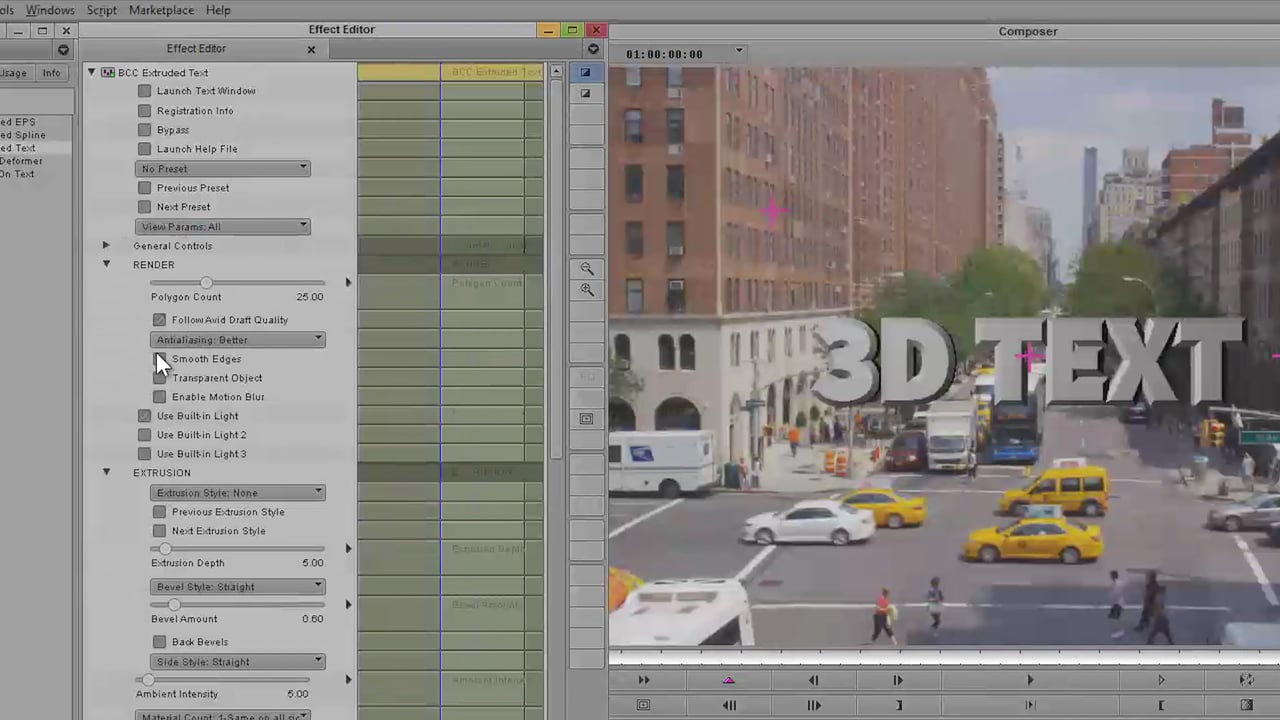Click the Next Preset button
The width and height of the screenshot is (1280, 720).
pos(145,207)
